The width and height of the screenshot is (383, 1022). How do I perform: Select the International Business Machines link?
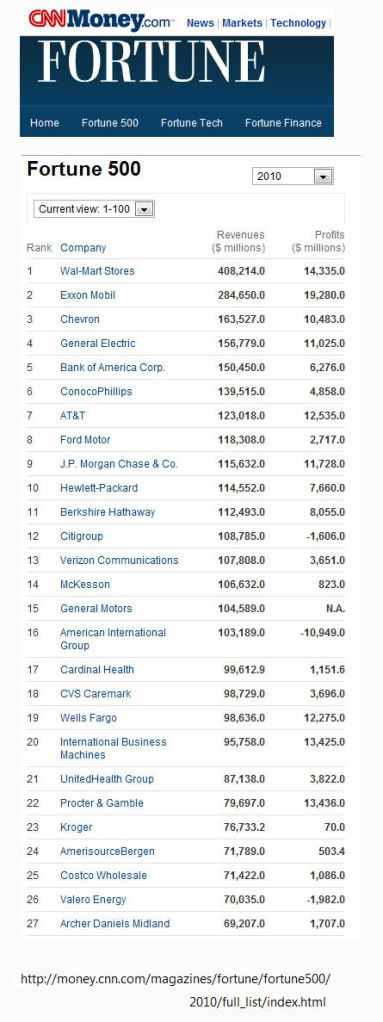[113, 748]
